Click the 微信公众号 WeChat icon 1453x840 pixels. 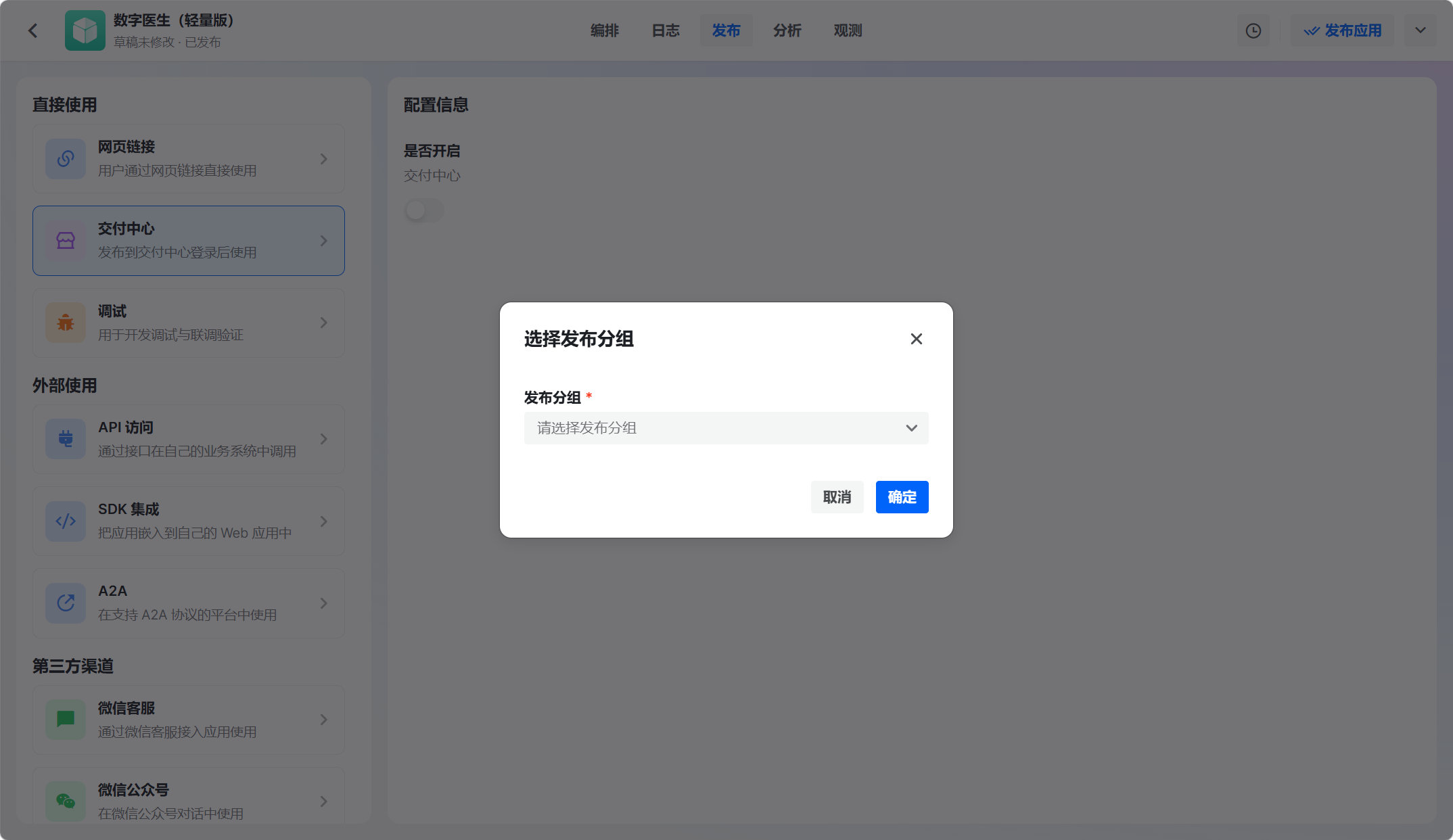pyautogui.click(x=66, y=801)
